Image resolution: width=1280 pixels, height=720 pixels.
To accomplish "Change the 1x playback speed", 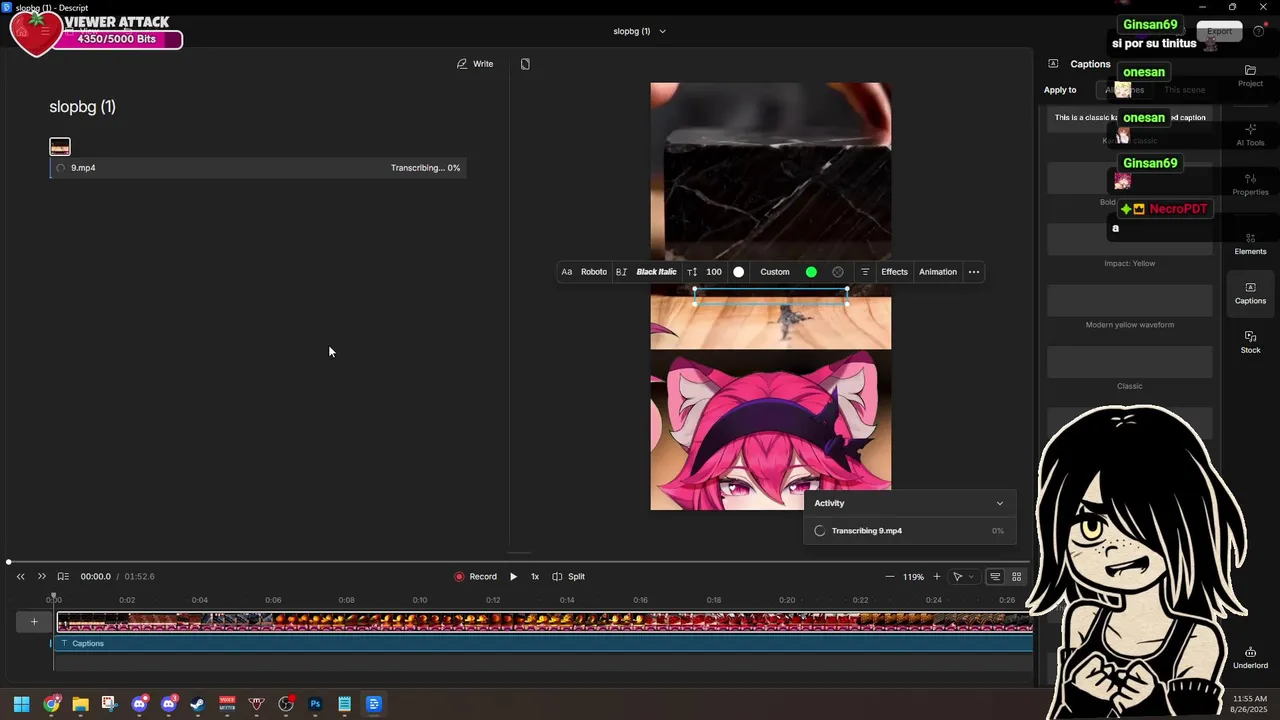I will (535, 576).
